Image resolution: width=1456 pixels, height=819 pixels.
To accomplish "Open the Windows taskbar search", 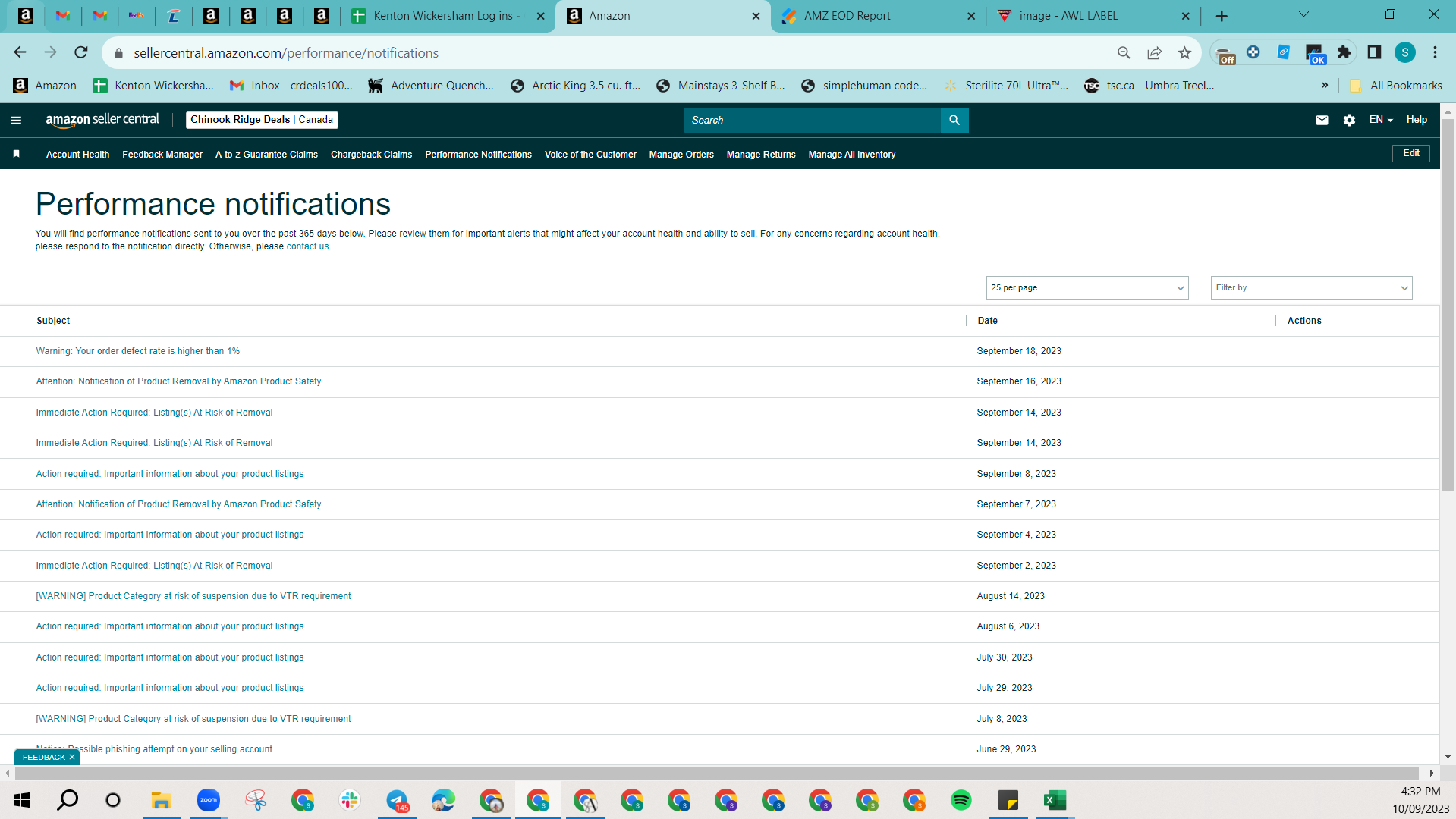I will (x=68, y=800).
